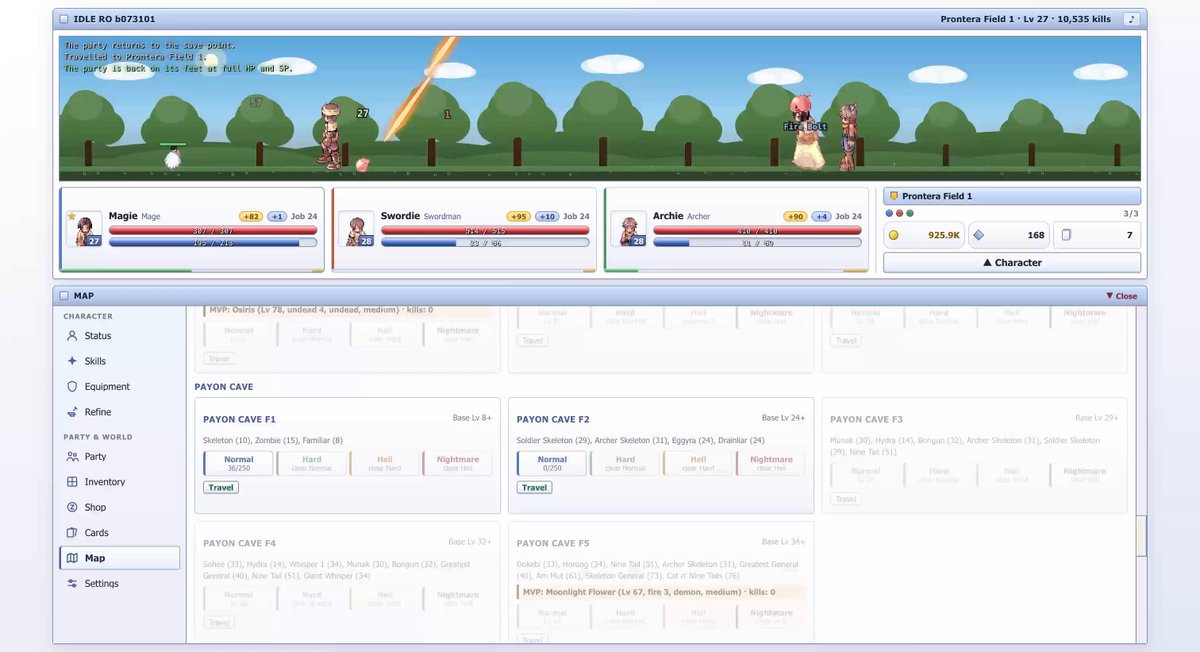Open Settings from the sidebar
The height and width of the screenshot is (652, 1200).
click(x=120, y=583)
